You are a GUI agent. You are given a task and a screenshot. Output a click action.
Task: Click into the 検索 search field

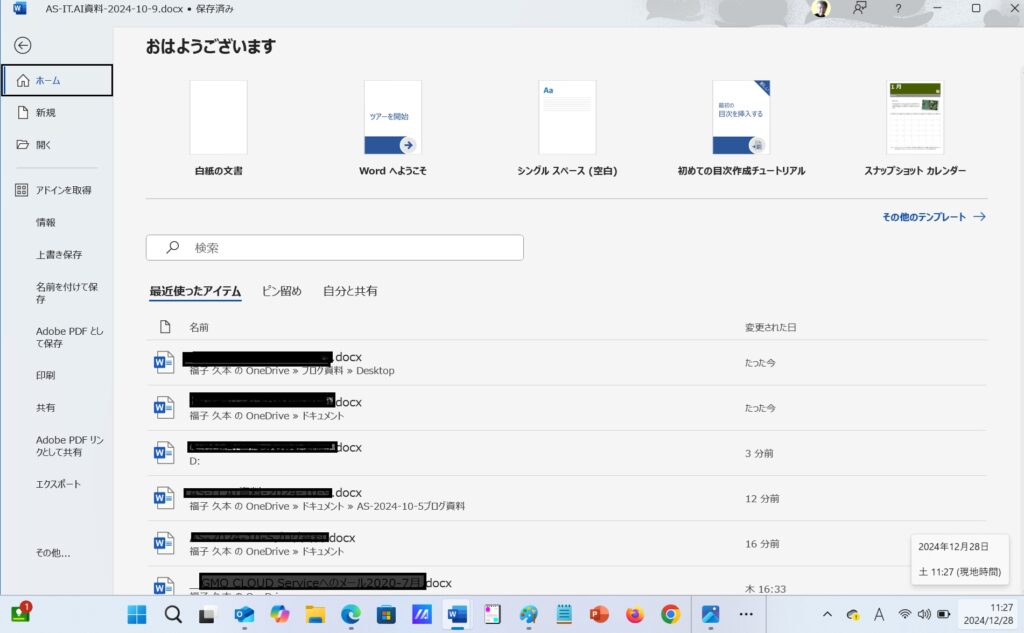[x=334, y=248]
